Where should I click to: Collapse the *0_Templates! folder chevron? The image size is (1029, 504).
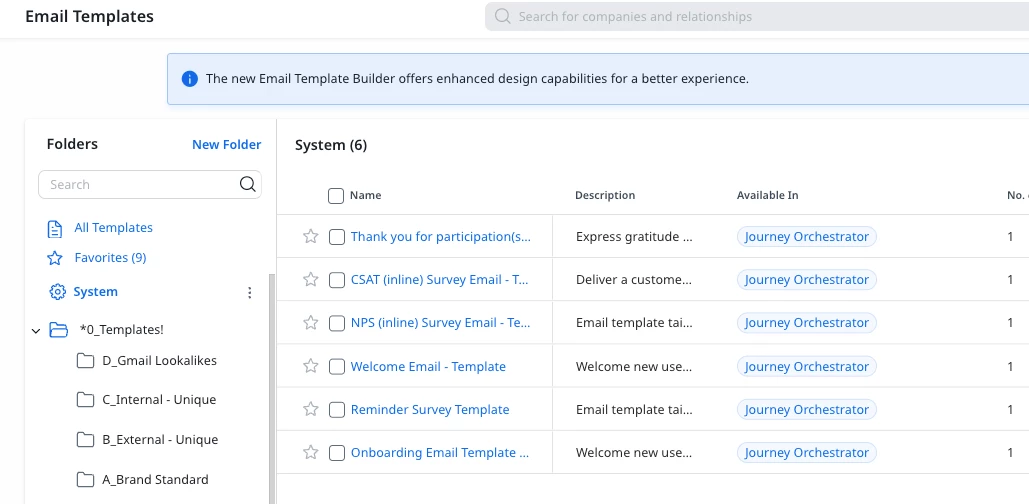point(36,330)
